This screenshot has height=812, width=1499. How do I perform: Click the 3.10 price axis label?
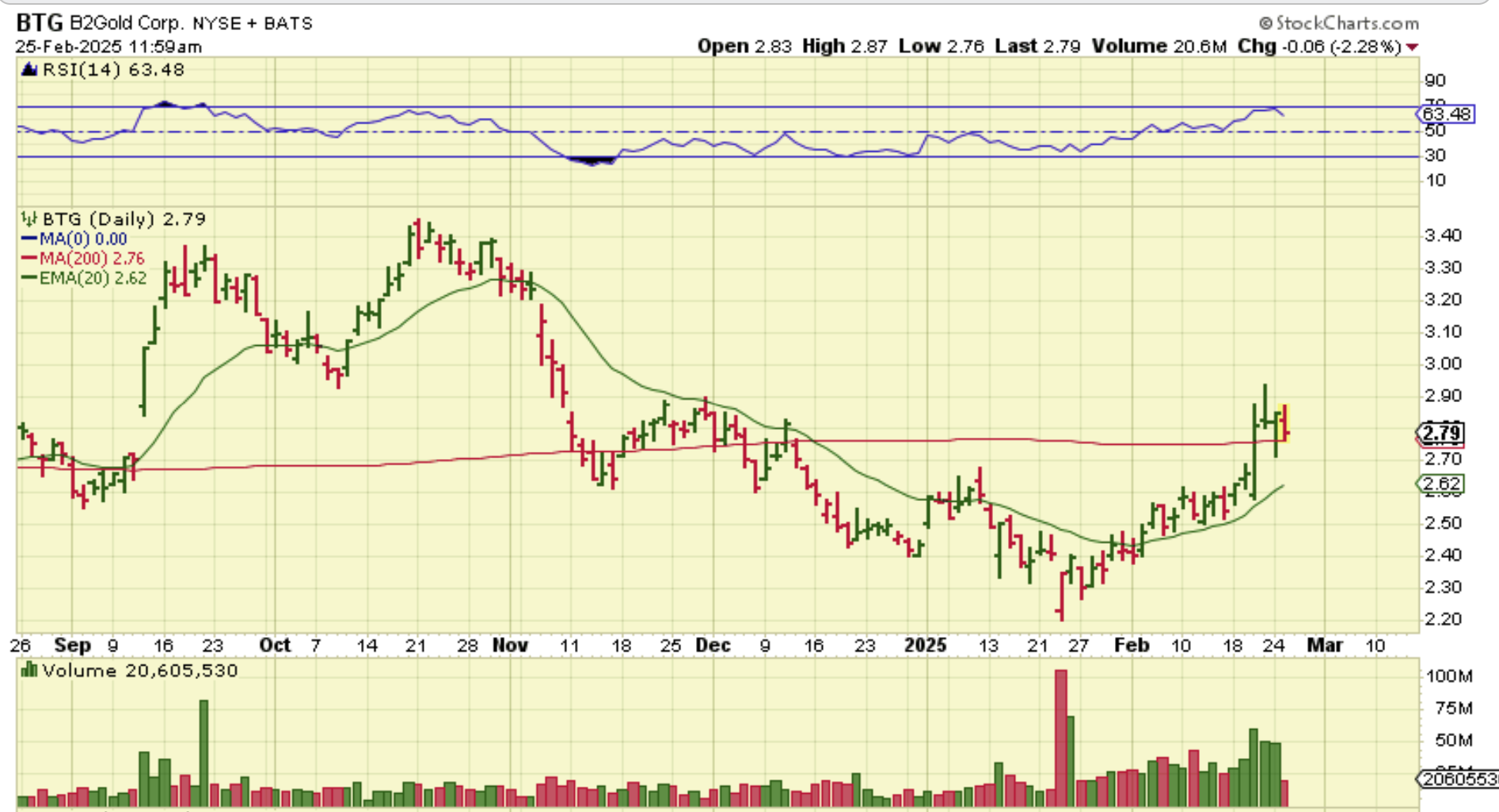[1443, 332]
